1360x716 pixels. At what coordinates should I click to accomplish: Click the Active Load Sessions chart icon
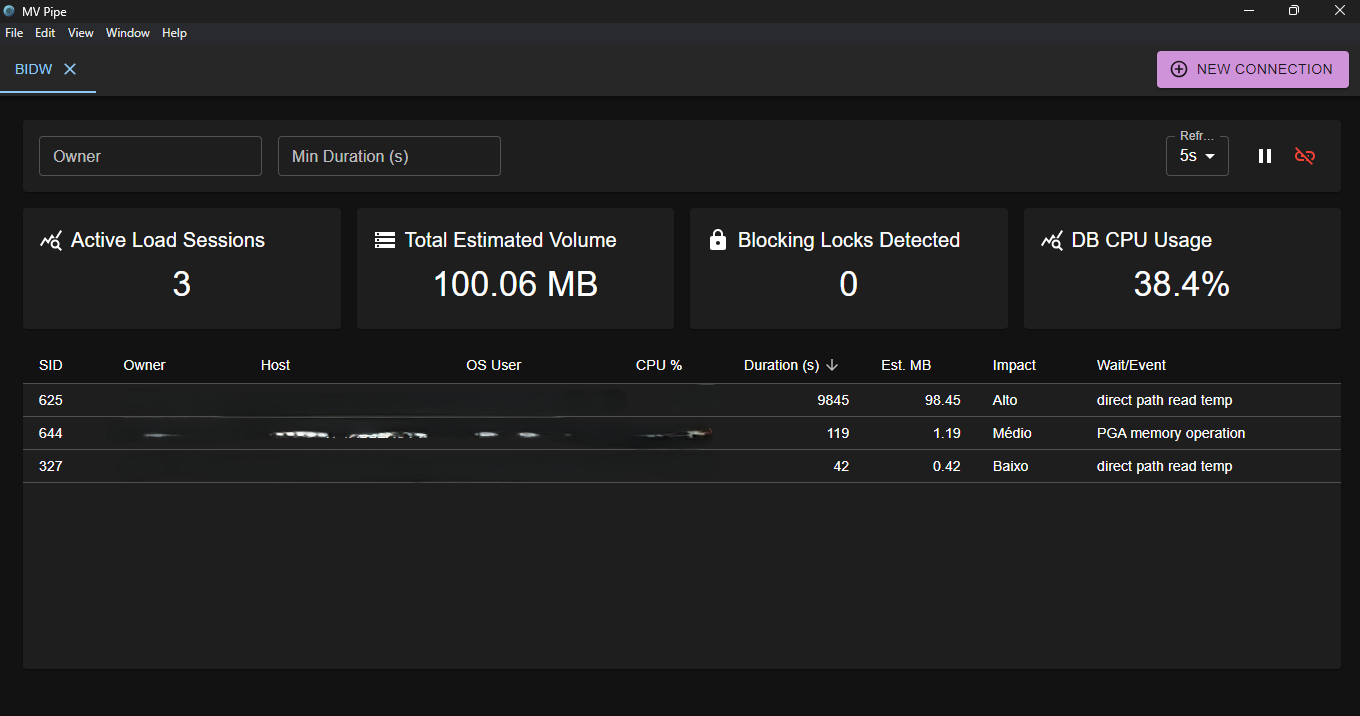point(51,241)
